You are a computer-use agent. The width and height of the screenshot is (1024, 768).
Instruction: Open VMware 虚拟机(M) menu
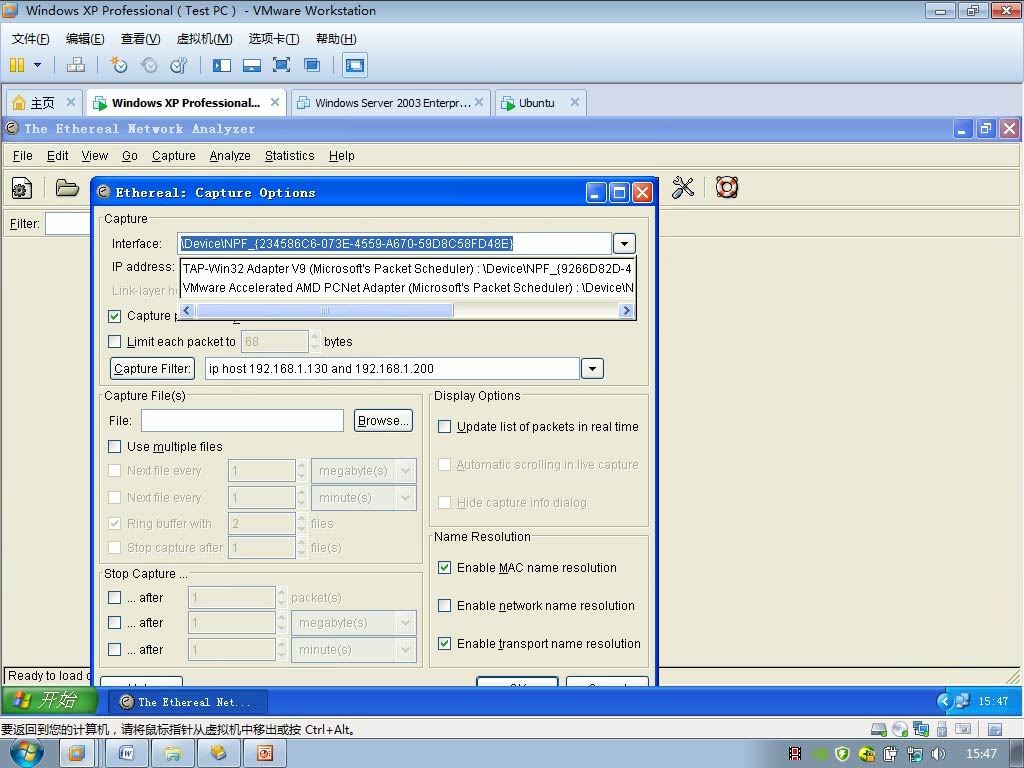204,39
